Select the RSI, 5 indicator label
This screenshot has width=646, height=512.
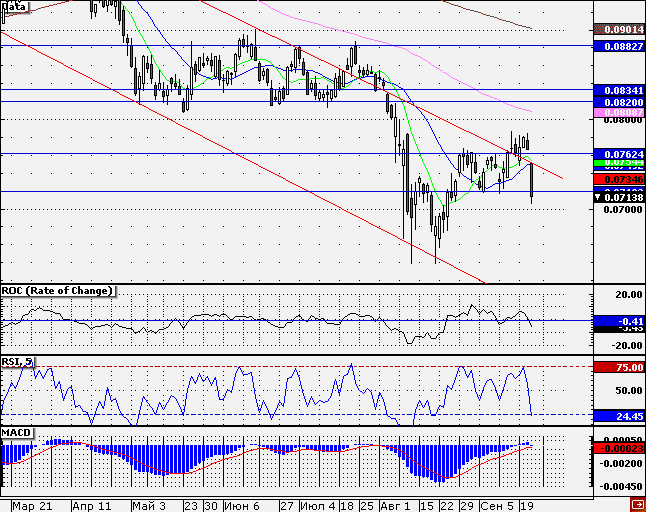click(x=20, y=361)
